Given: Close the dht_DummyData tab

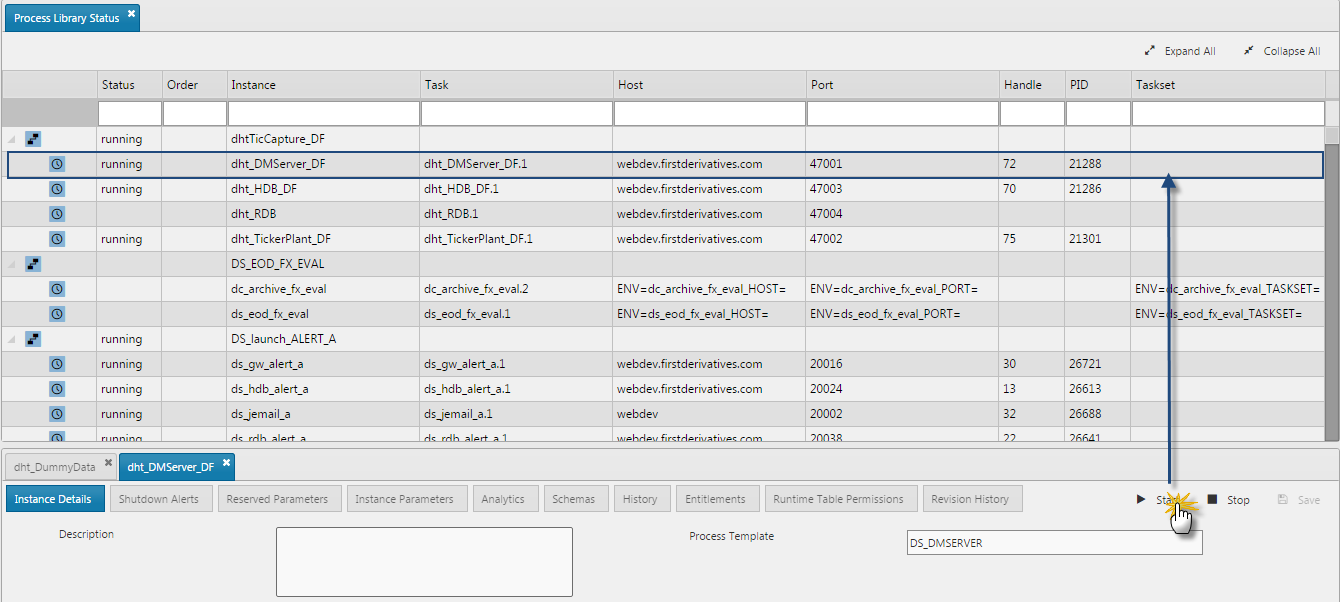Looking at the screenshot, I should point(108,463).
